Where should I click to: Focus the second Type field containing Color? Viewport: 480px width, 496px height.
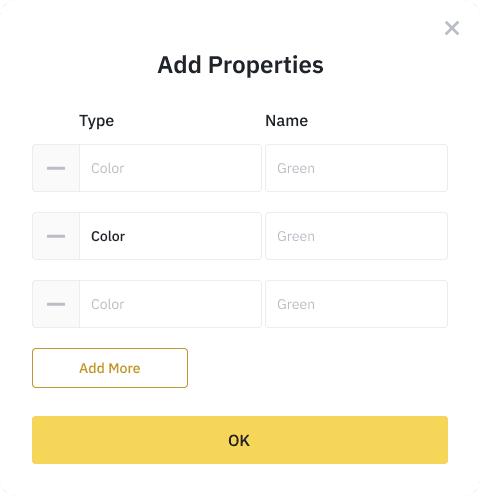(x=170, y=236)
